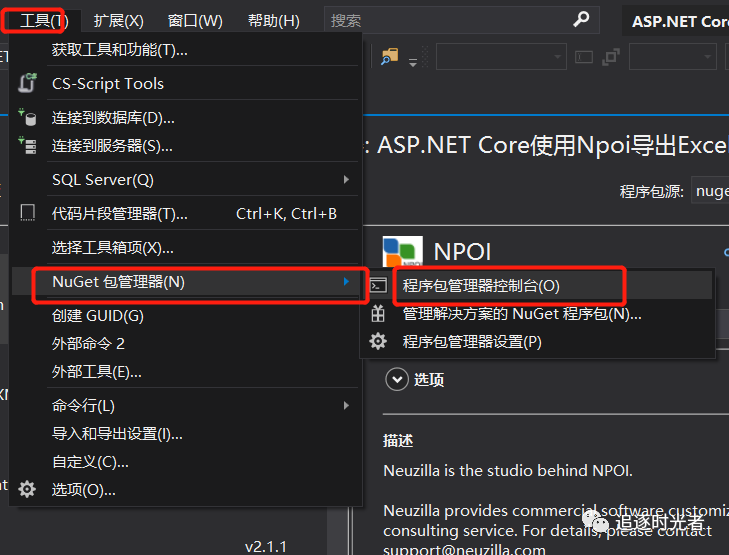
Task: Click into the 搜索 input field
Action: point(450,20)
